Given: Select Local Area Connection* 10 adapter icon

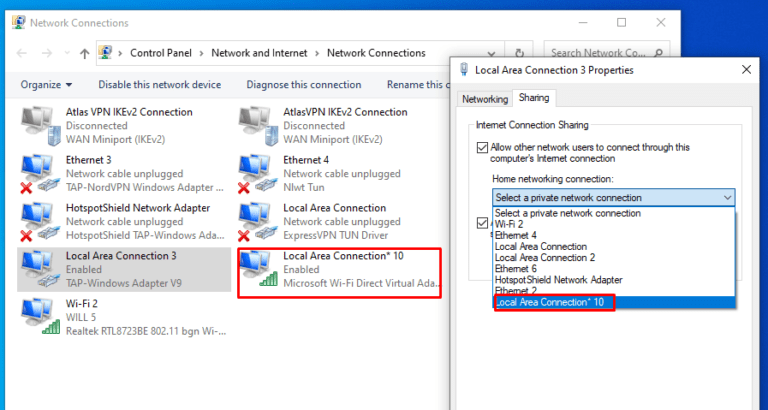Looking at the screenshot, I should [x=258, y=269].
